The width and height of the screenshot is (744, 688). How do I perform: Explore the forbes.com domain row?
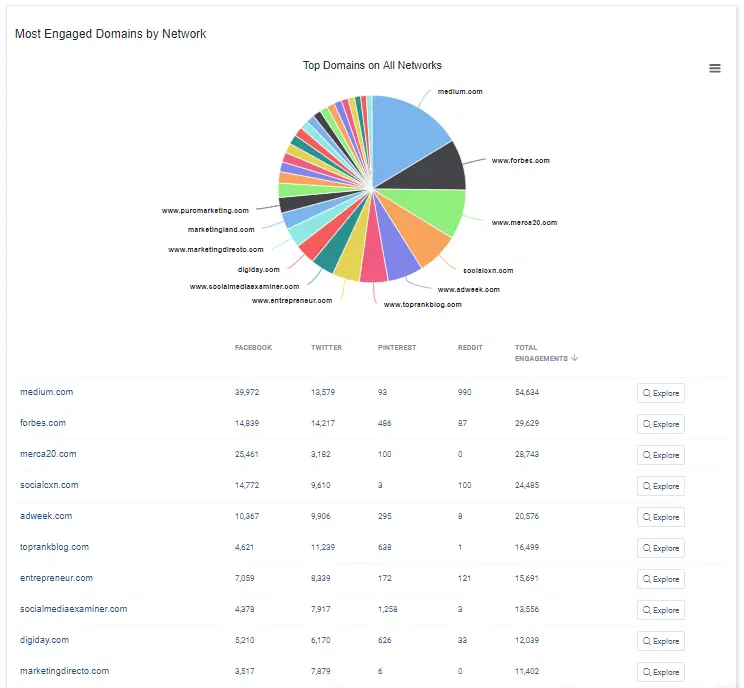coord(660,424)
